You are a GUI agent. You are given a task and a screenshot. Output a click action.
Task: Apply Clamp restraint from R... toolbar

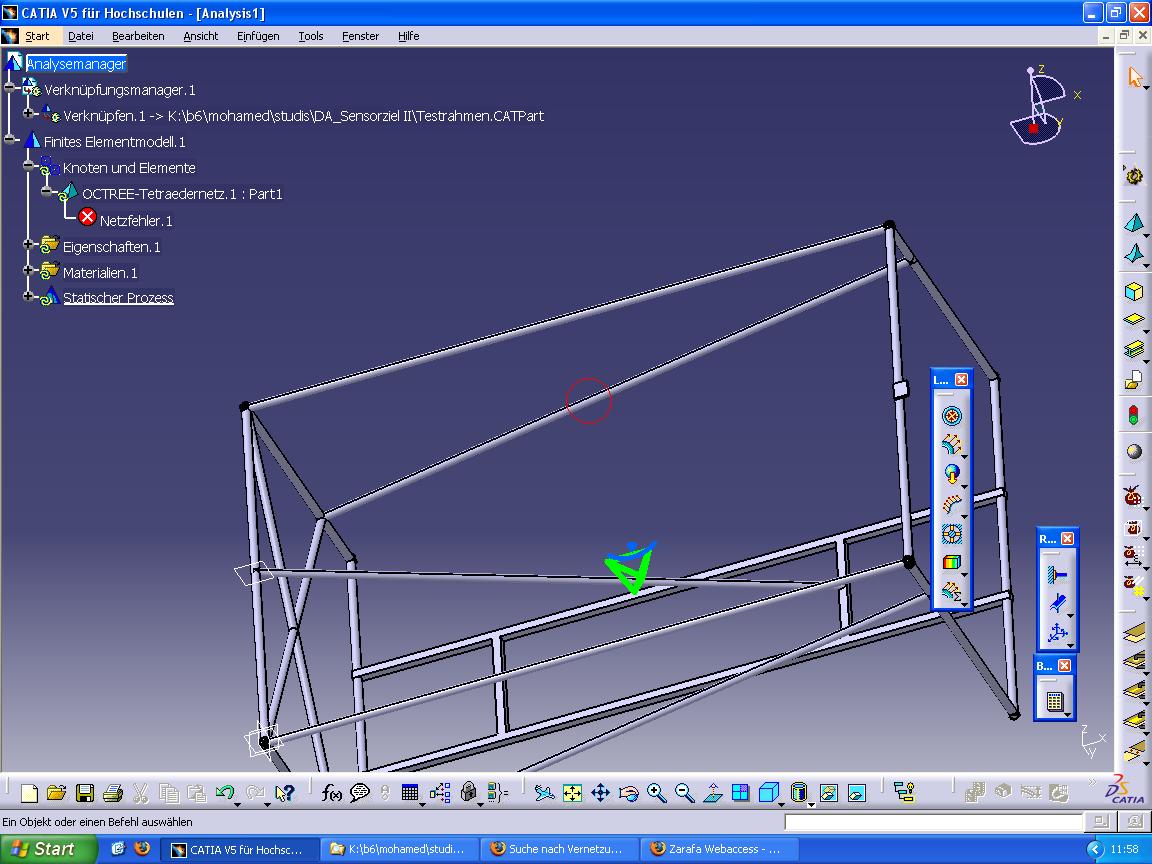point(1056,575)
